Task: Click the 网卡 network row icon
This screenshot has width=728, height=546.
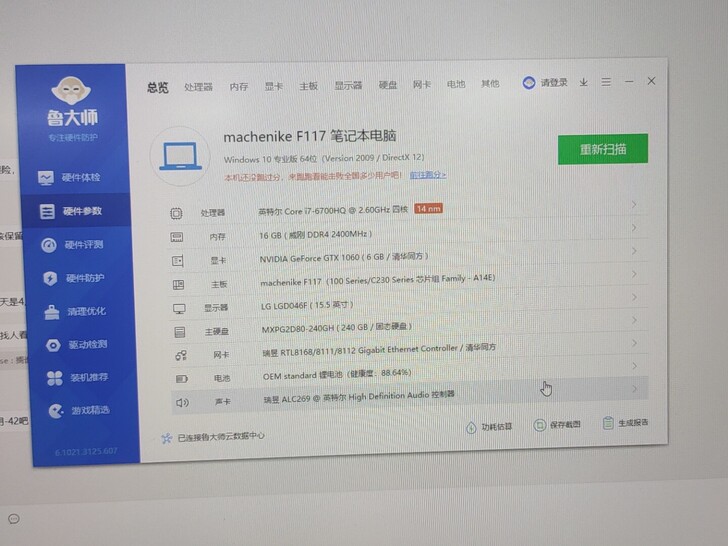Action: 181,356
